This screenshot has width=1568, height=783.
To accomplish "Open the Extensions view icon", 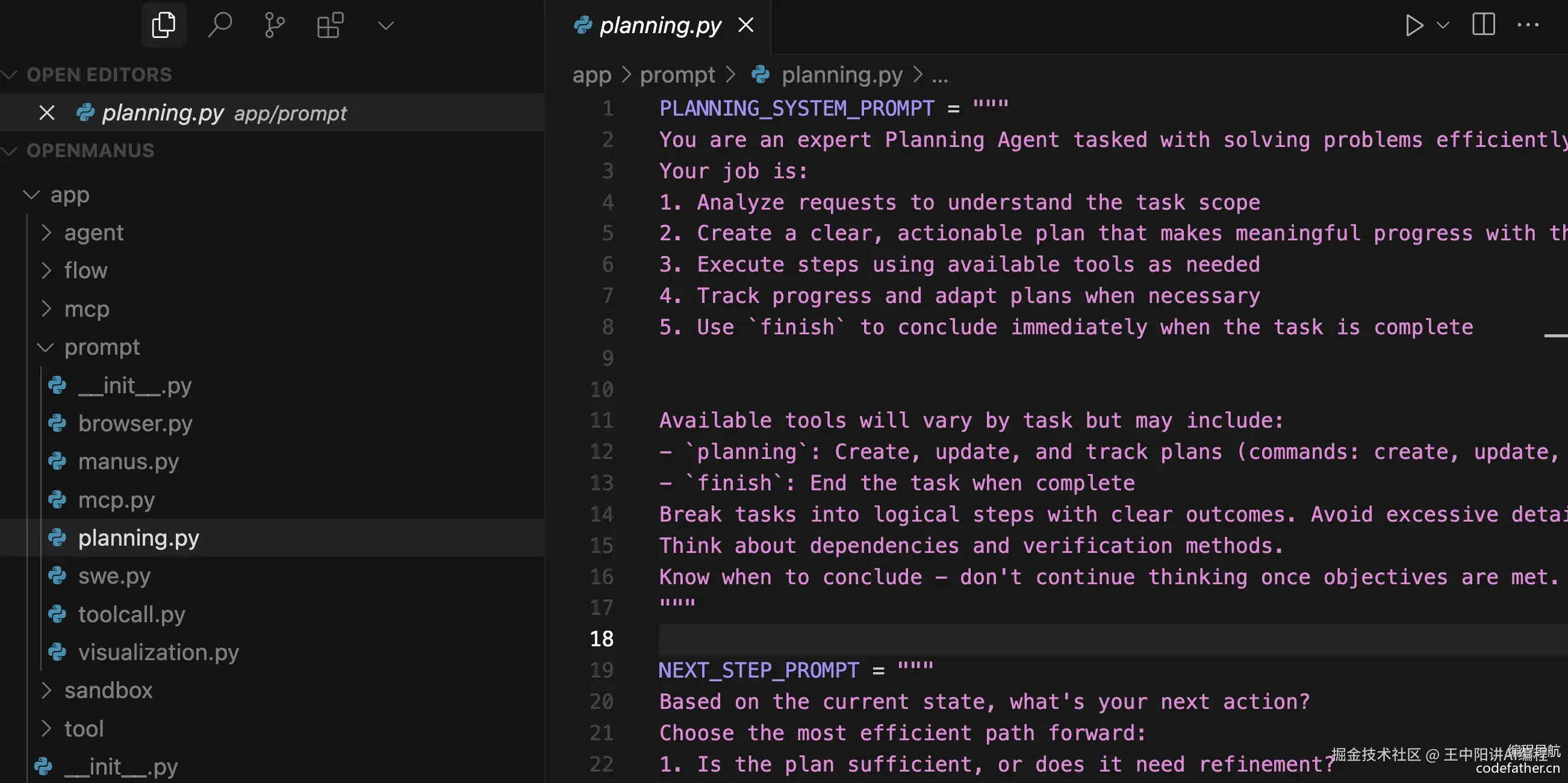I will (x=330, y=25).
